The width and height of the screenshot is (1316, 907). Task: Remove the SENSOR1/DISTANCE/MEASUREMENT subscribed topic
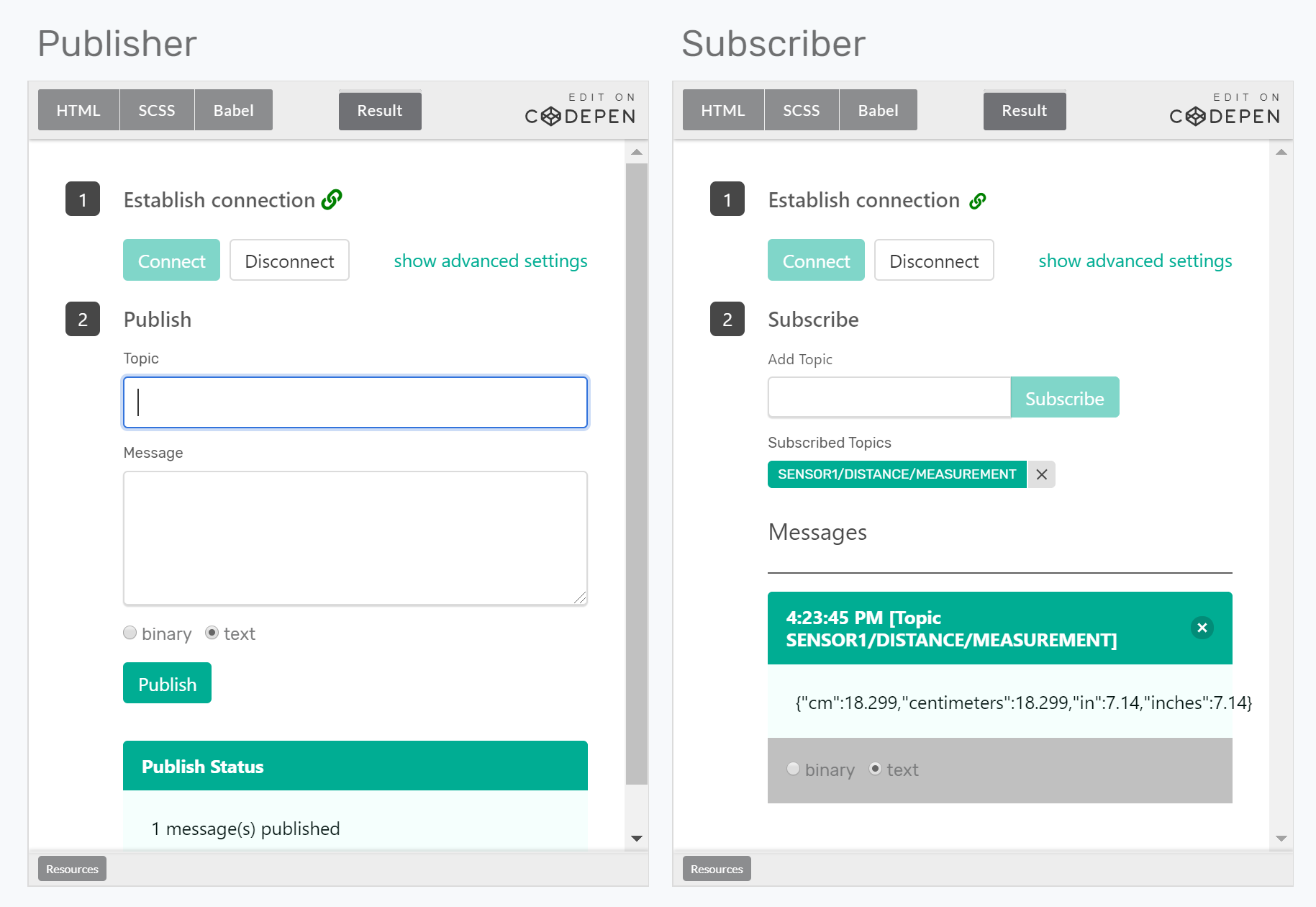[x=1041, y=474]
